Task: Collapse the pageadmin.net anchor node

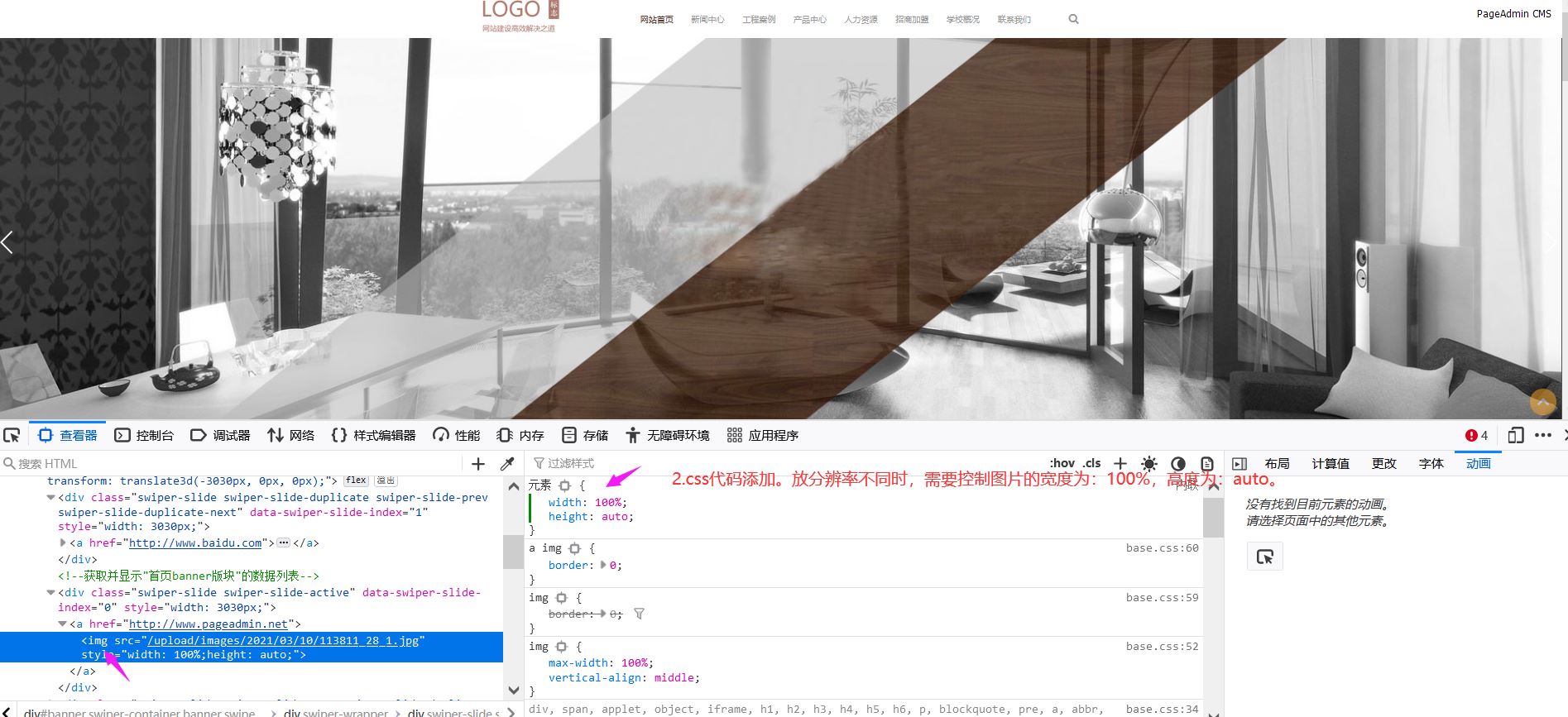Action: [x=63, y=624]
